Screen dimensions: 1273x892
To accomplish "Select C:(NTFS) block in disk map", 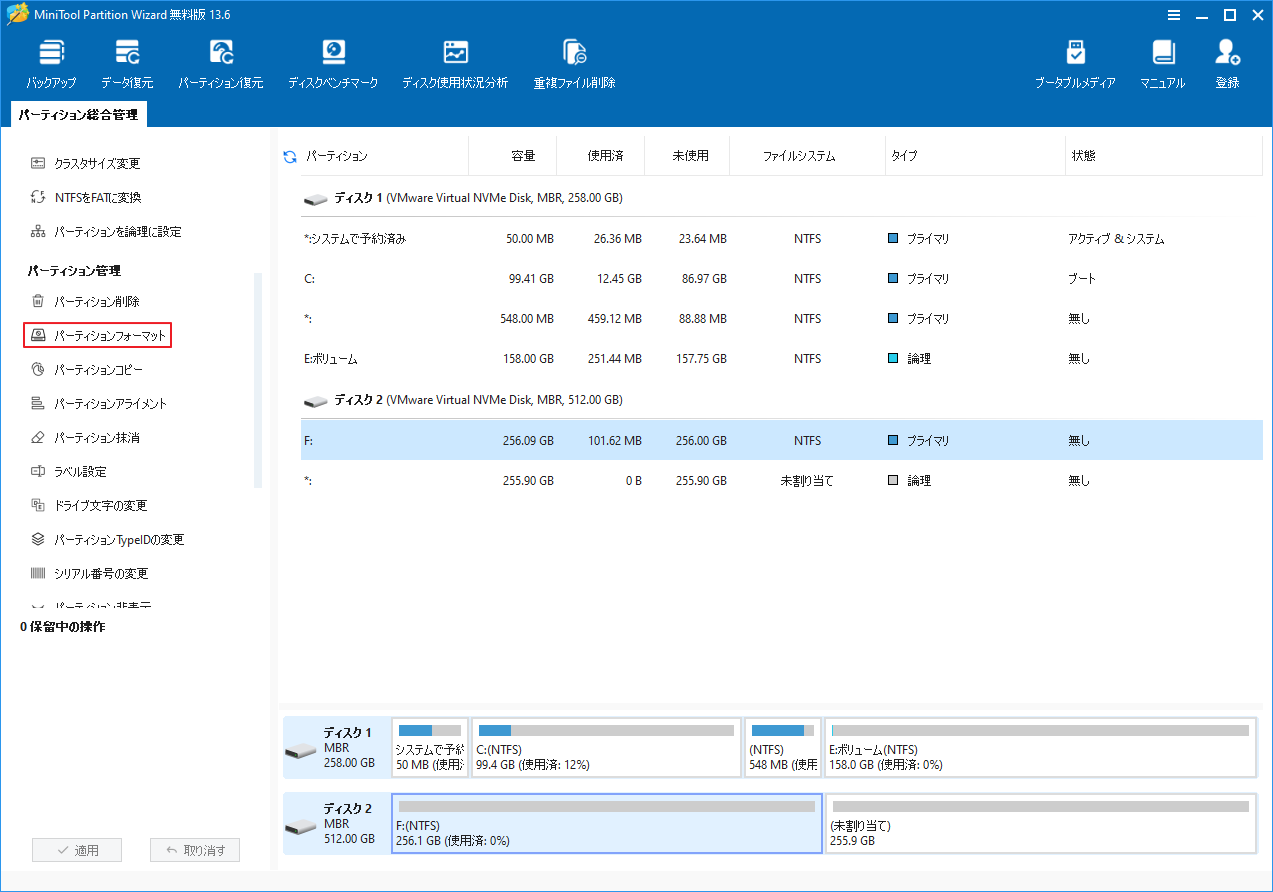I will click(606, 747).
